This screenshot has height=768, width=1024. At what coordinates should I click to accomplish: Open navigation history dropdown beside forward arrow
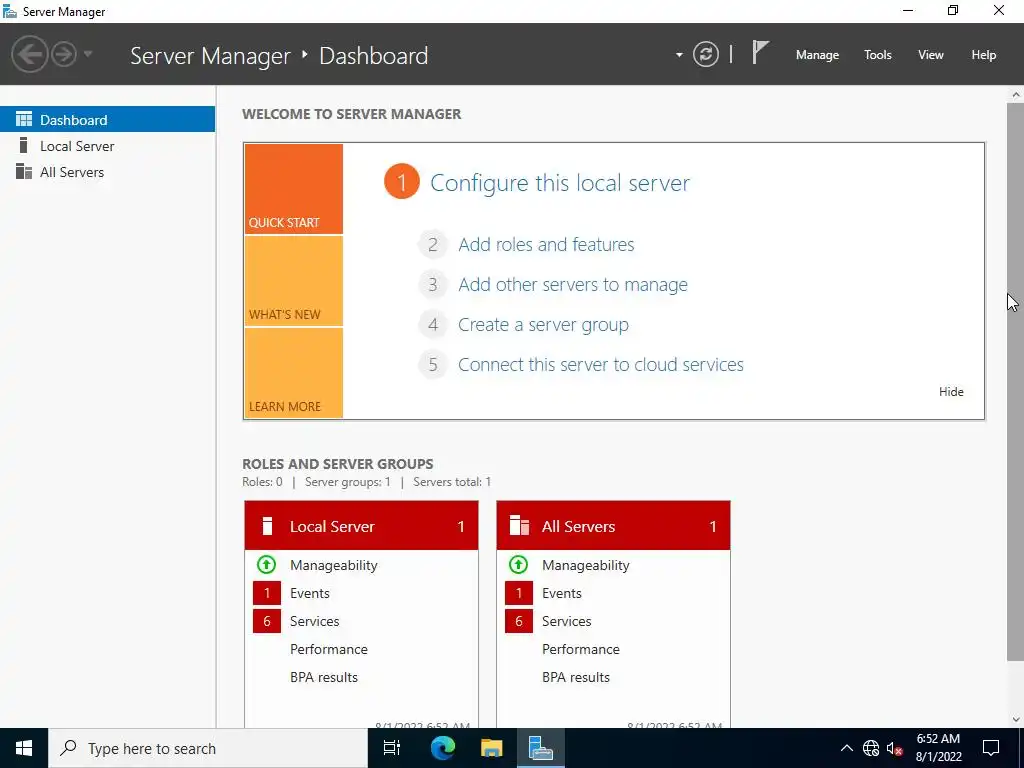coord(88,54)
